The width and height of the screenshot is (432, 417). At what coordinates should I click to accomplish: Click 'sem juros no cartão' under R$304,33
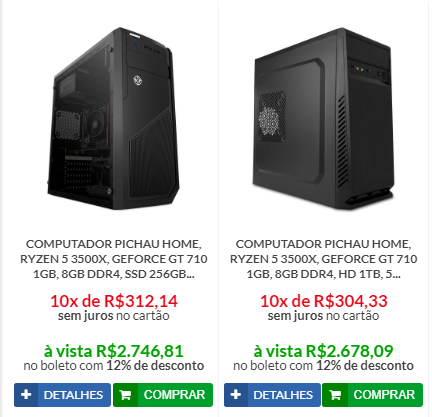tap(323, 316)
